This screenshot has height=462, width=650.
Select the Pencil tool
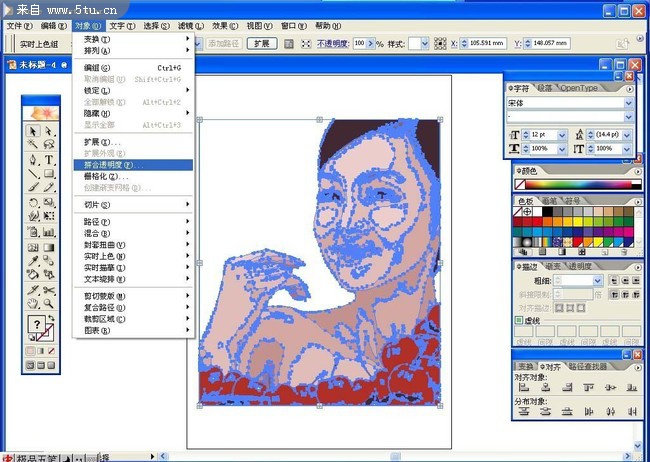49,187
